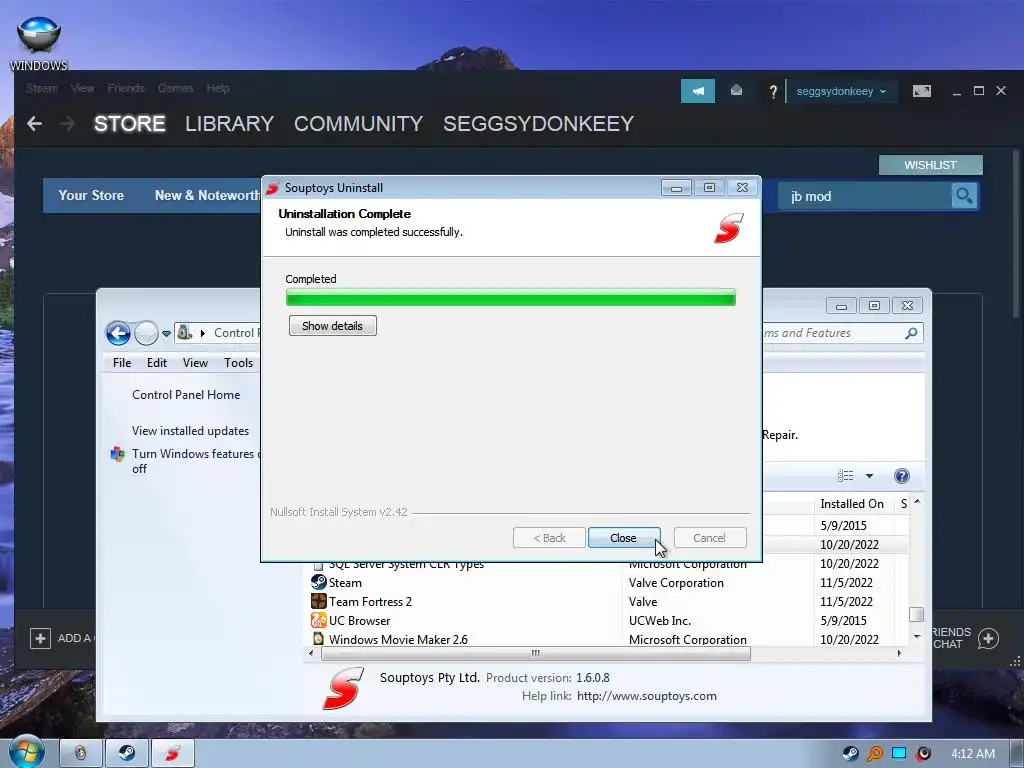The height and width of the screenshot is (768, 1024).
Task: Expand the view options dropdown arrow
Action: 869,476
